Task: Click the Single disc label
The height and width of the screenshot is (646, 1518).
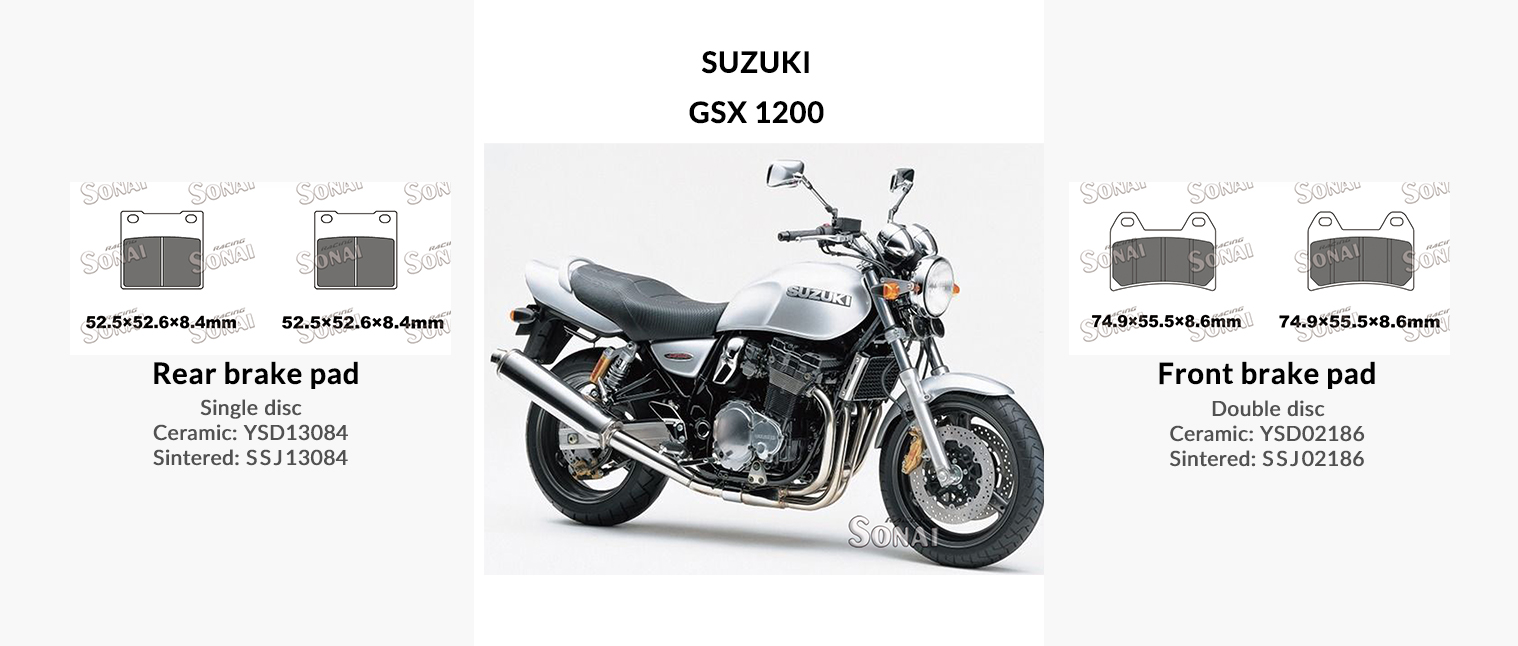Action: coord(251,407)
